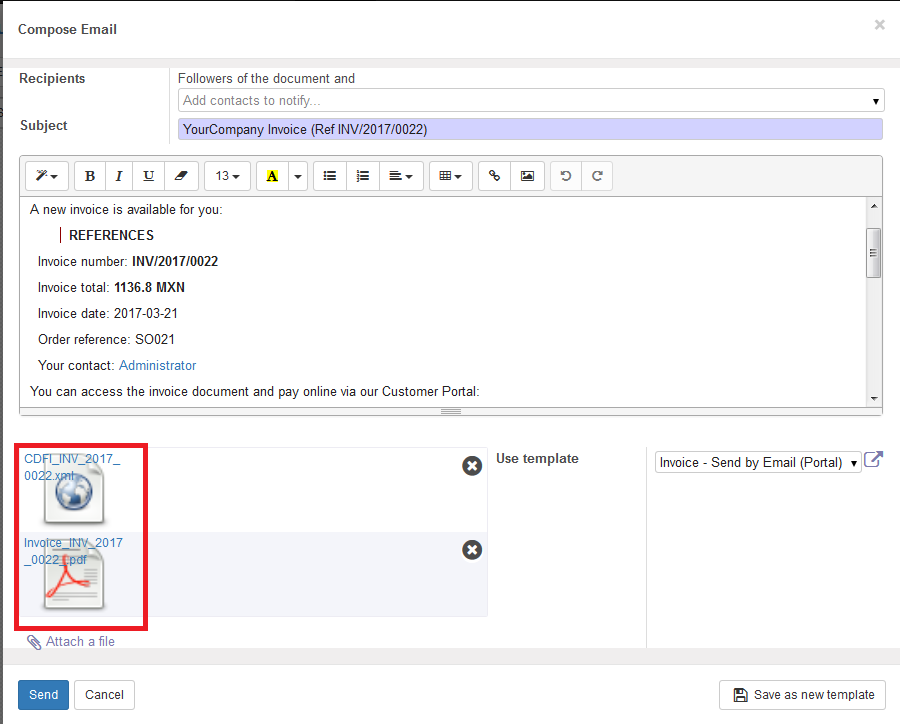Viewport: 900px width, 724px height.
Task: Click the eraser remove-format icon
Action: click(180, 176)
